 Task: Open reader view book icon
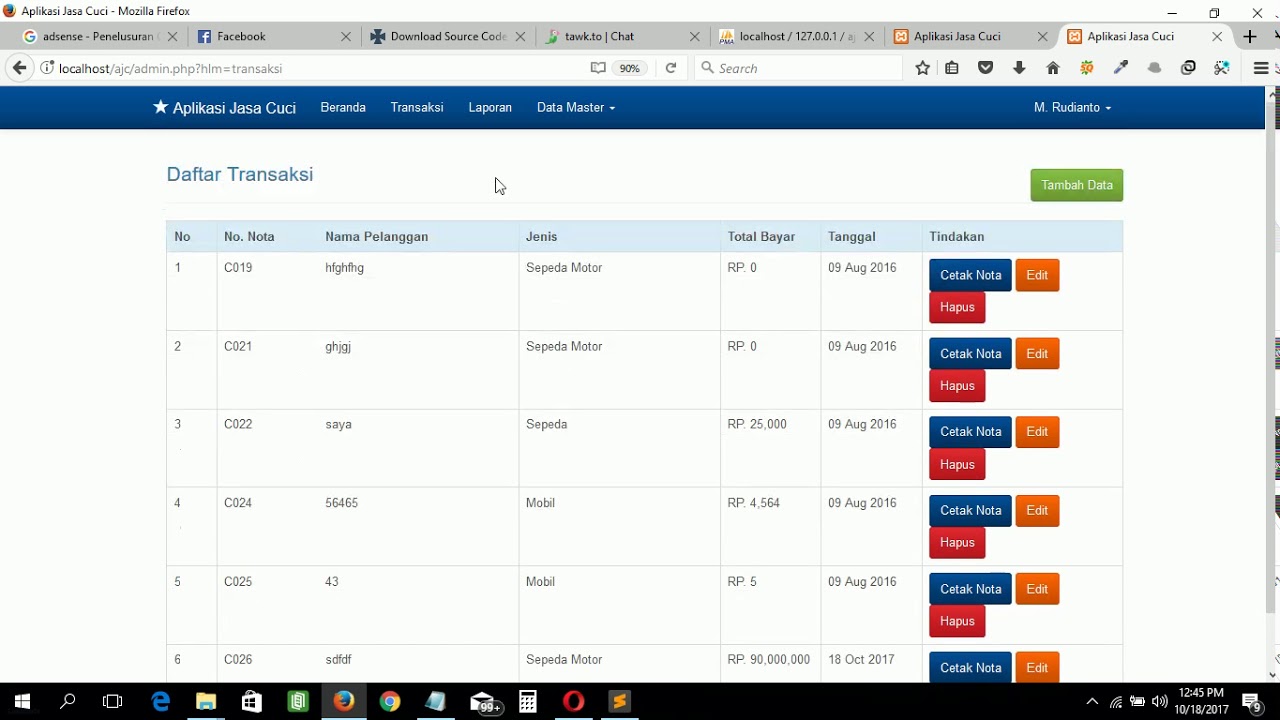tap(598, 68)
